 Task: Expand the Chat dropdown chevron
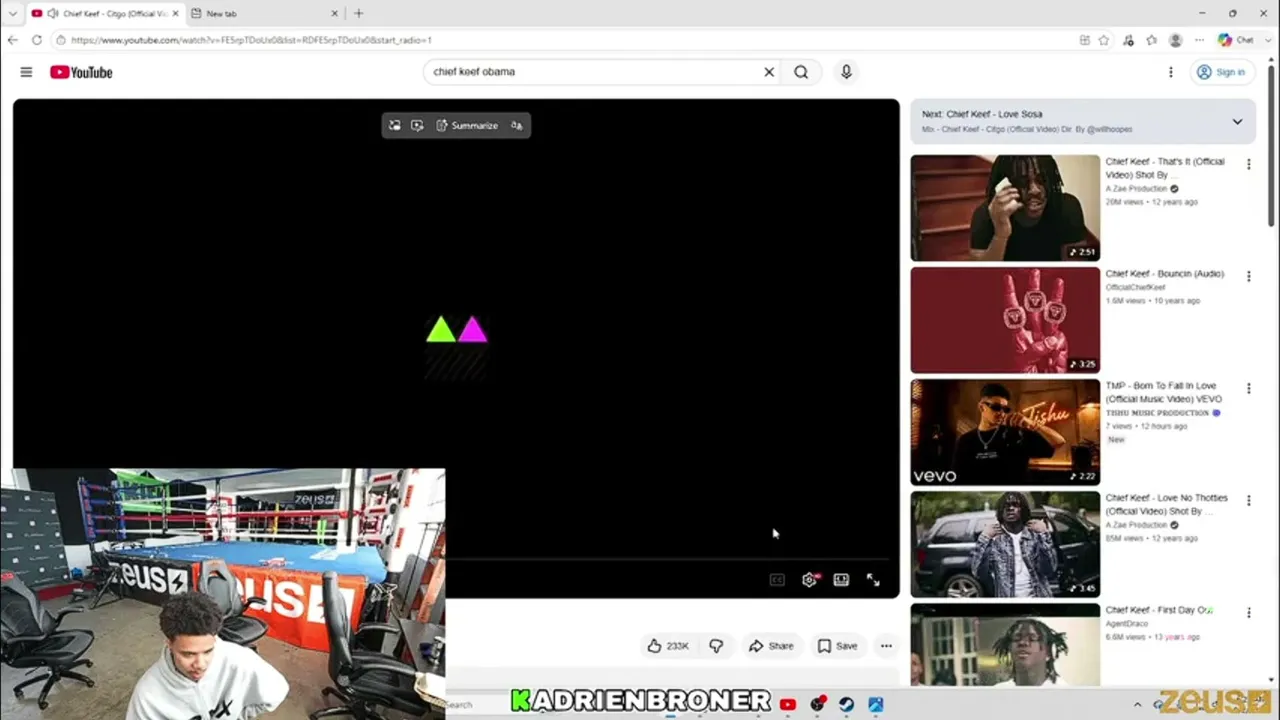click(1269, 40)
